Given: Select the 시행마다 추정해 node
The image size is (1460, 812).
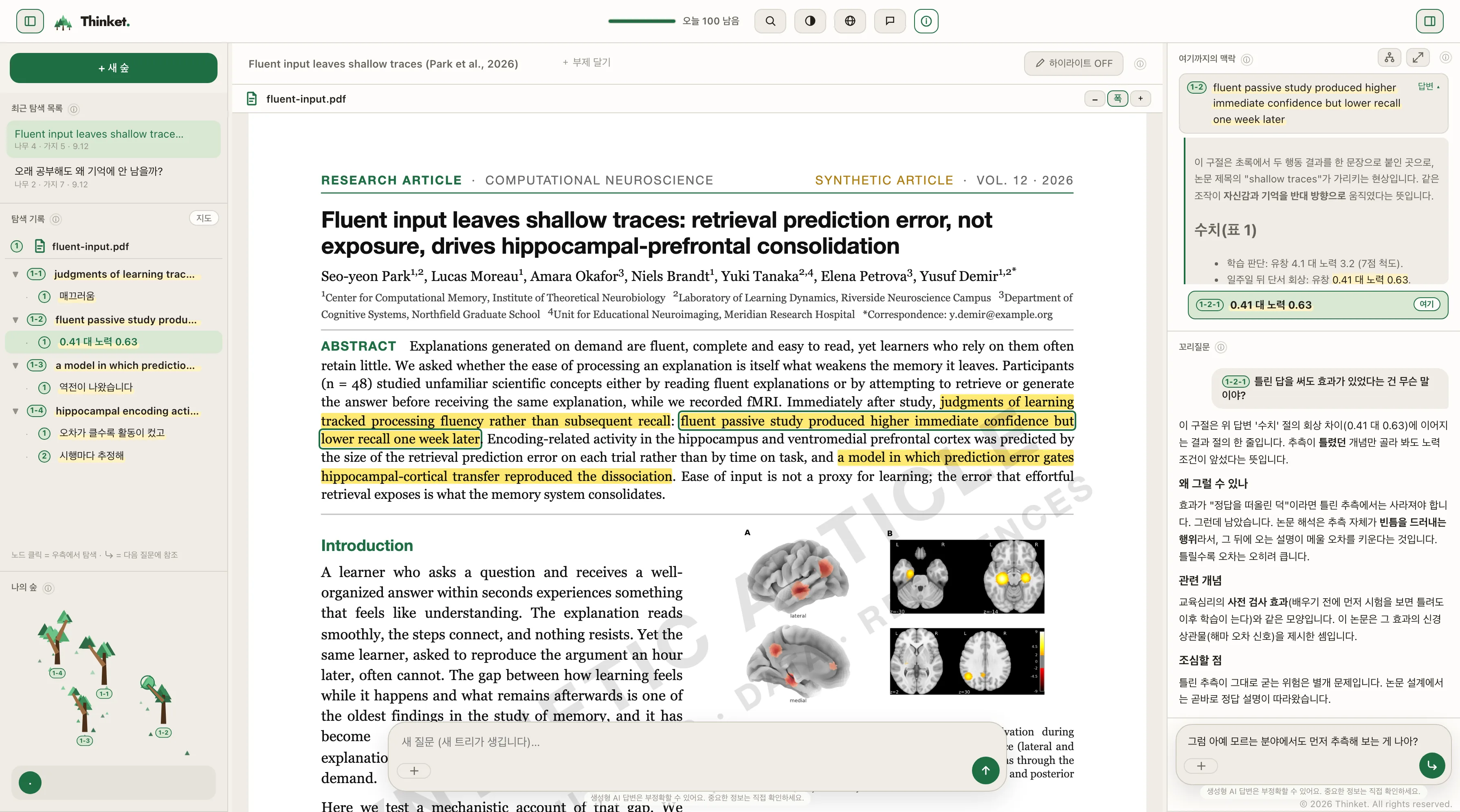Looking at the screenshot, I should (x=91, y=456).
